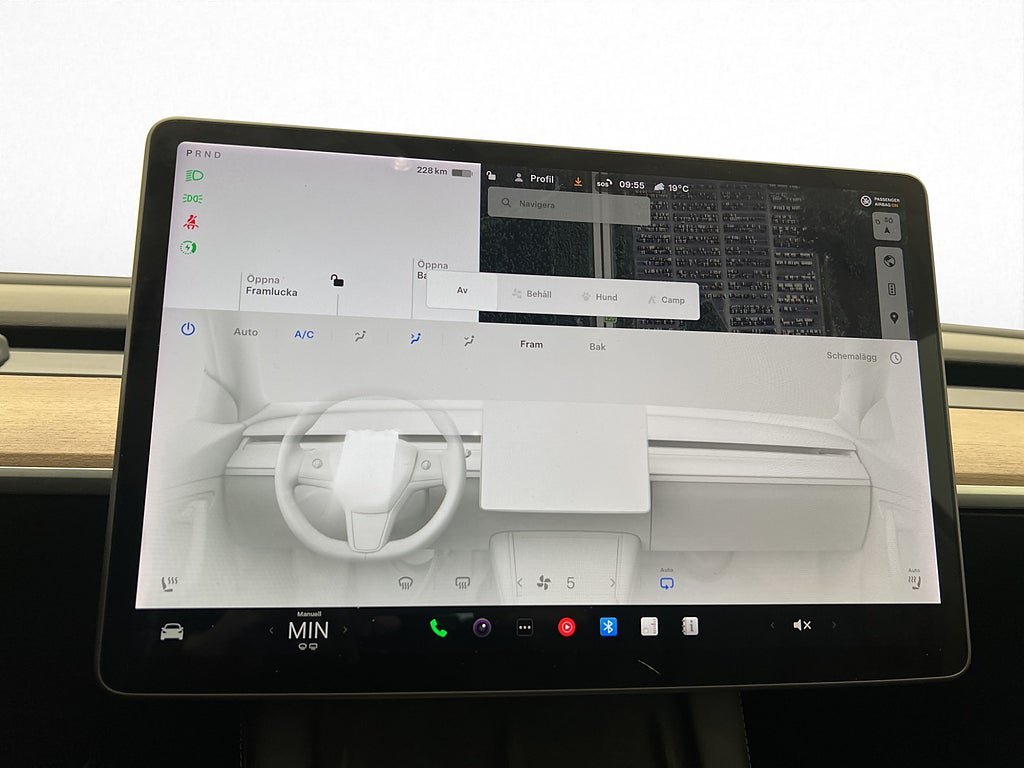
Task: Tap the Navigera search field
Action: pyautogui.click(x=568, y=205)
